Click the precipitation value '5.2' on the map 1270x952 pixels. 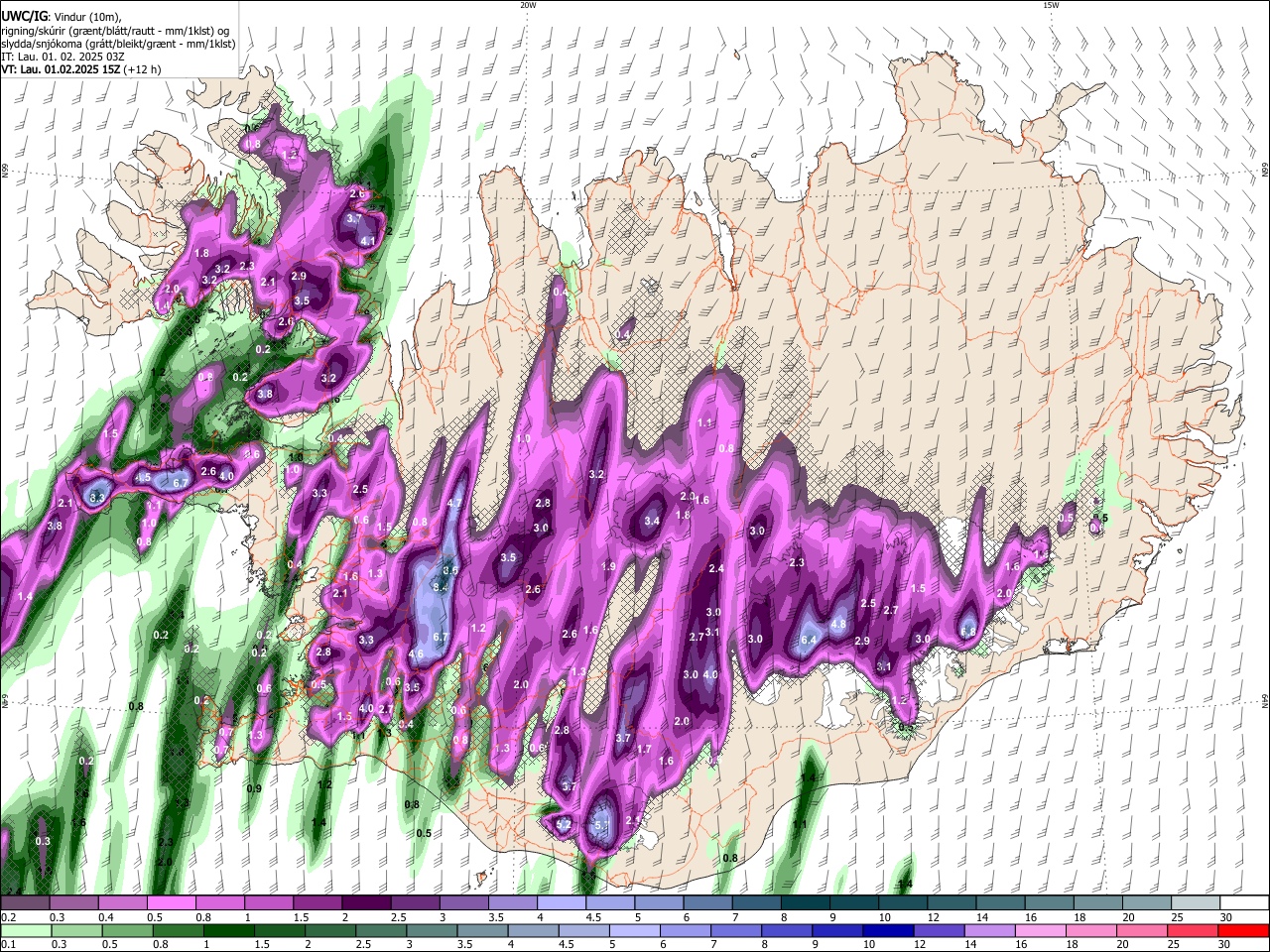pyautogui.click(x=564, y=824)
